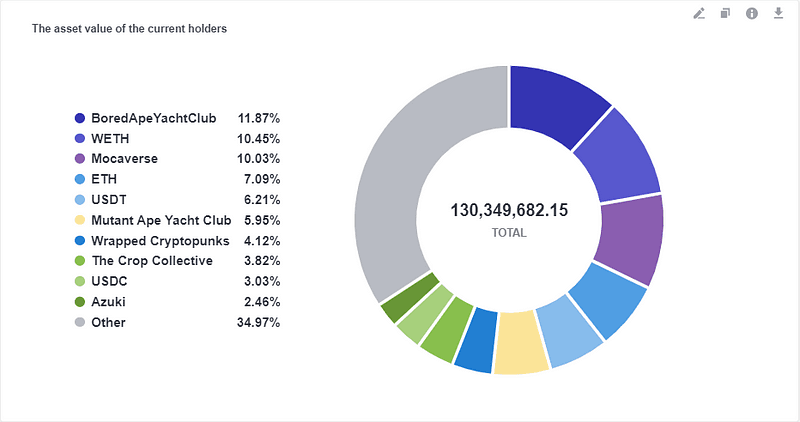Click the copy chart icon
800x422 pixels.
coord(725,13)
